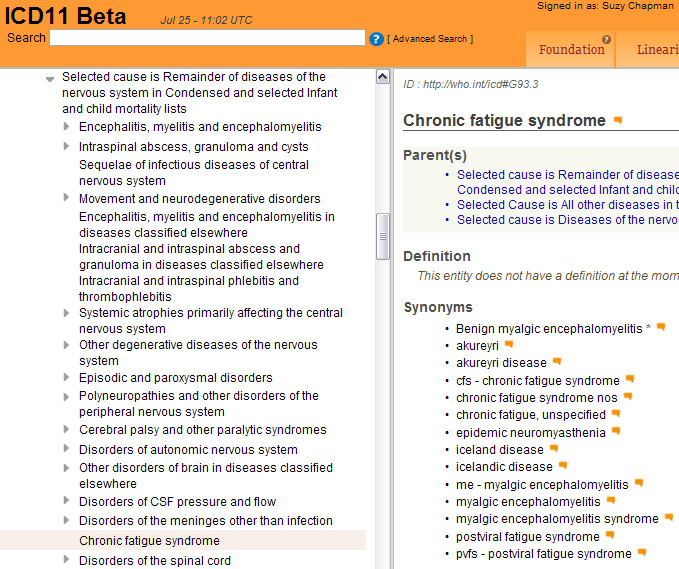Click comment flag next to chronic fatigue, unspecified
The width and height of the screenshot is (679, 569).
point(616,414)
